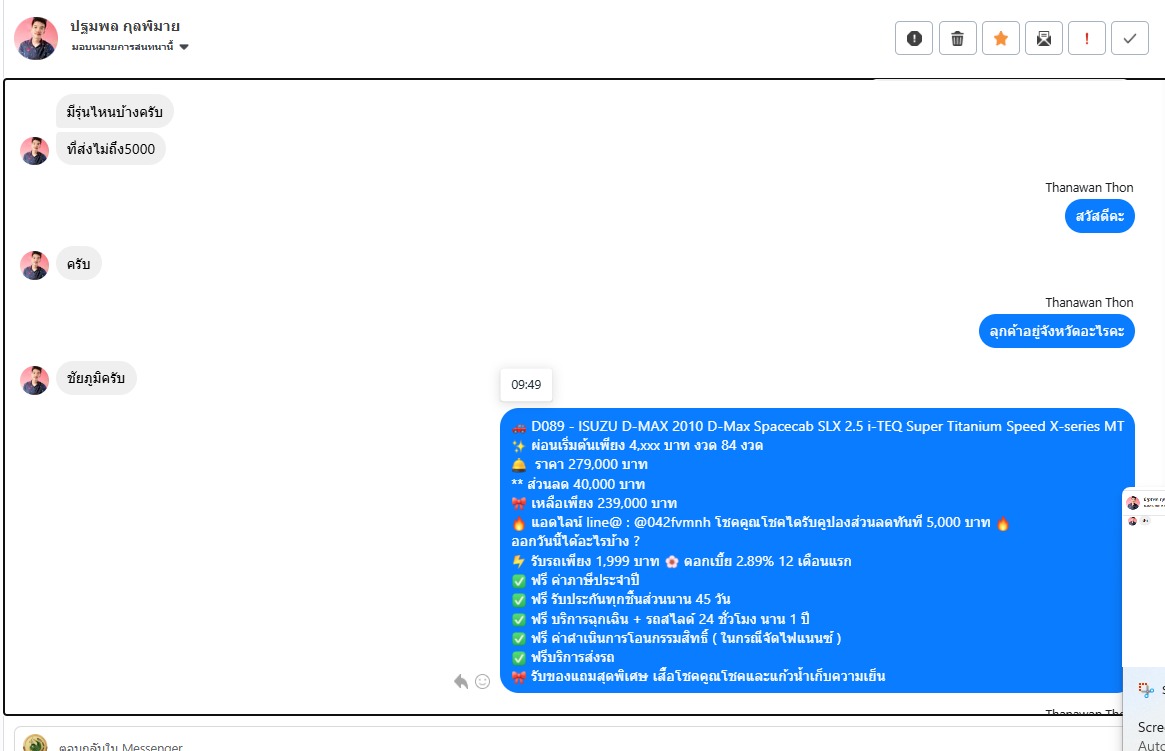Click the line ฟรีบริการส่งรถ
The image size is (1165, 751).
(563, 657)
